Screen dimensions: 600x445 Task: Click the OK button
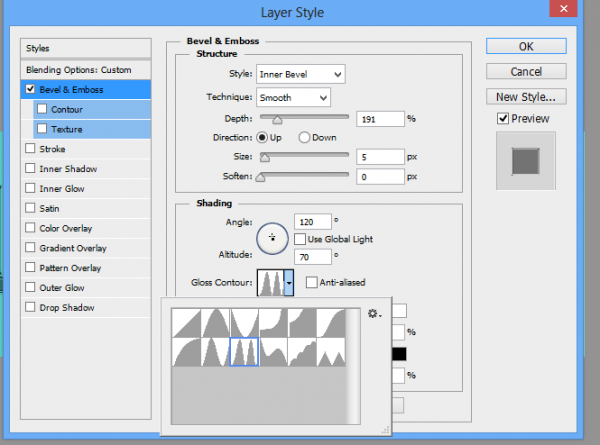click(526, 46)
